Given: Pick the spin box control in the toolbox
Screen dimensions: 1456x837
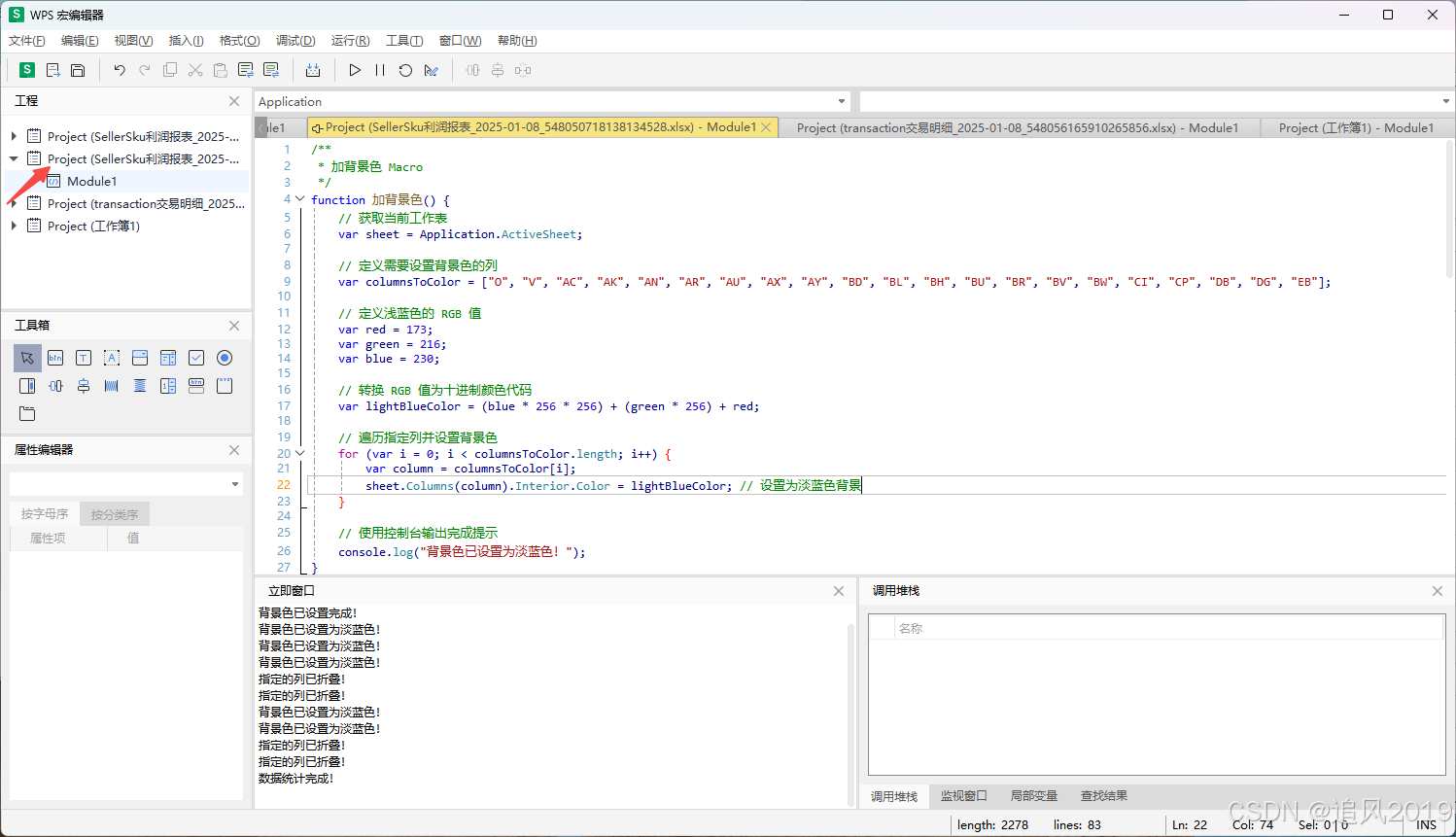Looking at the screenshot, I should point(168,386).
